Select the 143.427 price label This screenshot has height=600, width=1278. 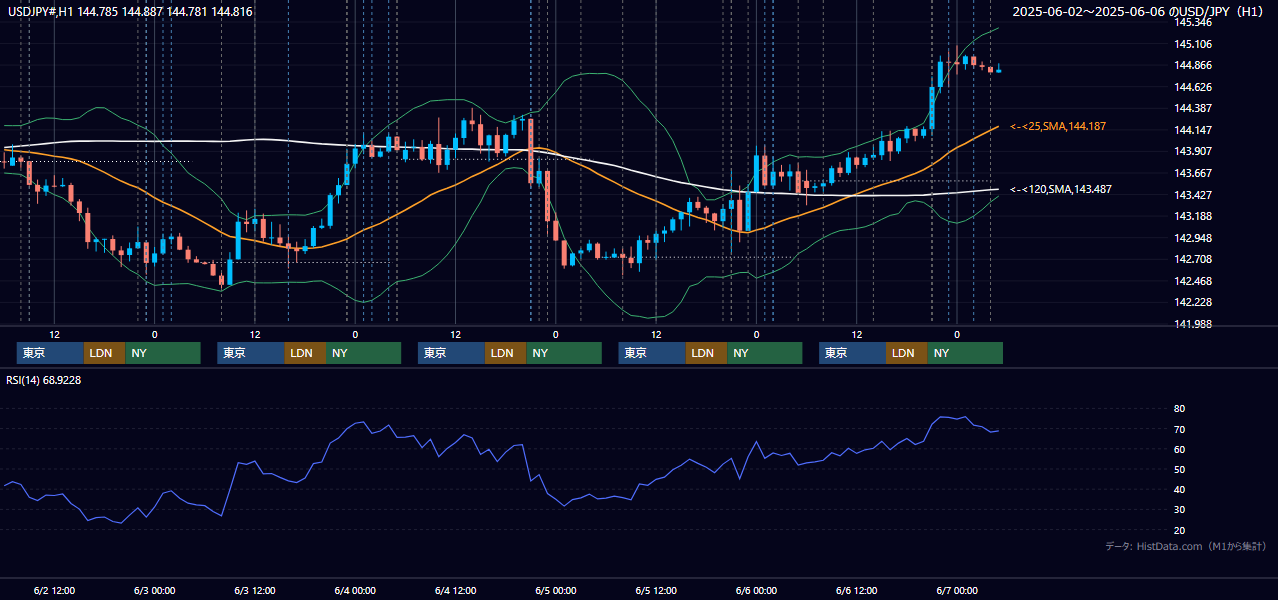[1193, 195]
